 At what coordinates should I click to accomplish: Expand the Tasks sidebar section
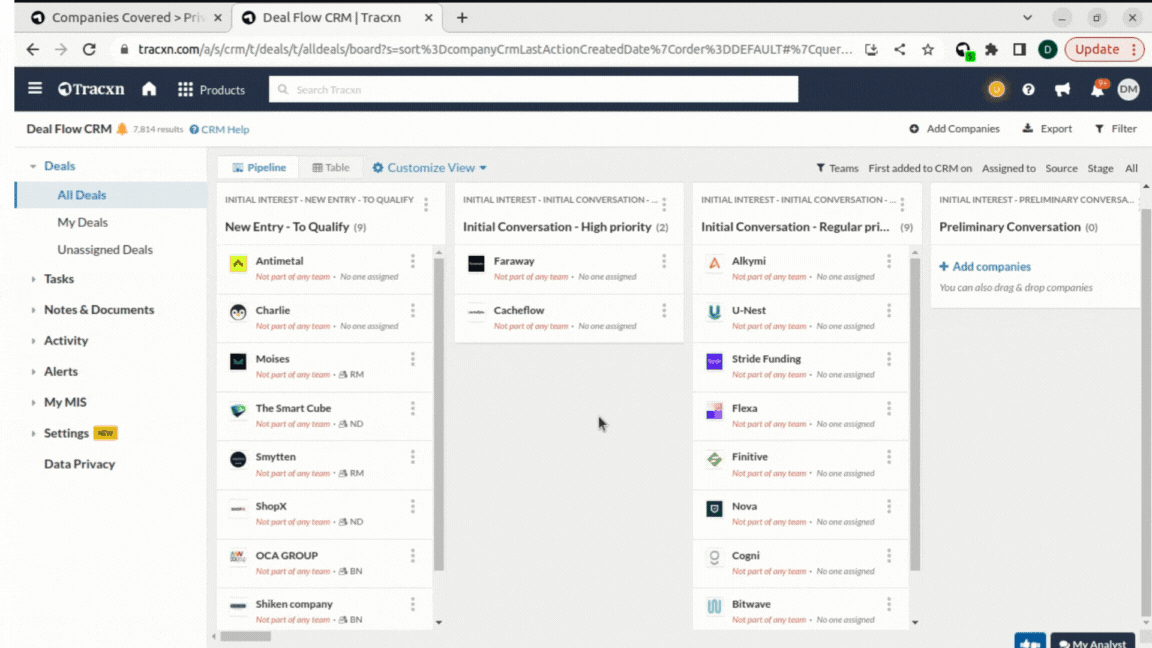click(x=58, y=279)
